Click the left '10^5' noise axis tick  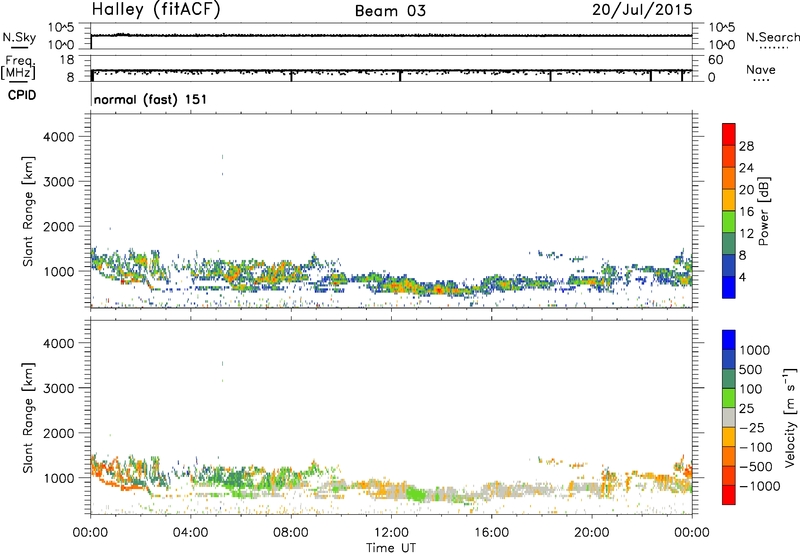(61, 28)
